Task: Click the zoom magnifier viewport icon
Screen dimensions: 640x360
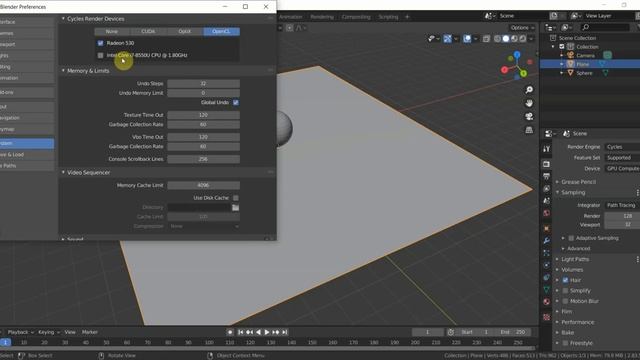Action: (x=529, y=90)
